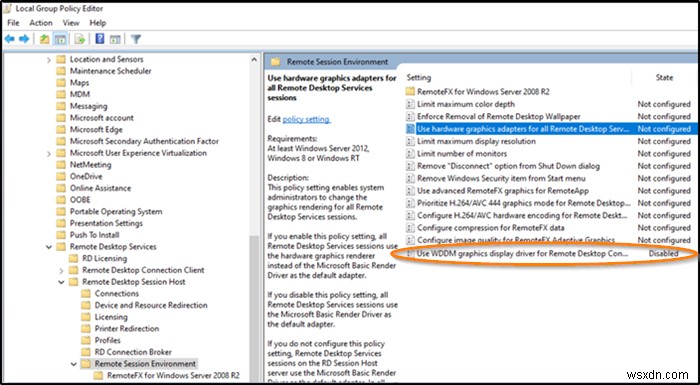Select Push To Install in the tree
The image size is (700, 385).
pyautogui.click(x=94, y=235)
